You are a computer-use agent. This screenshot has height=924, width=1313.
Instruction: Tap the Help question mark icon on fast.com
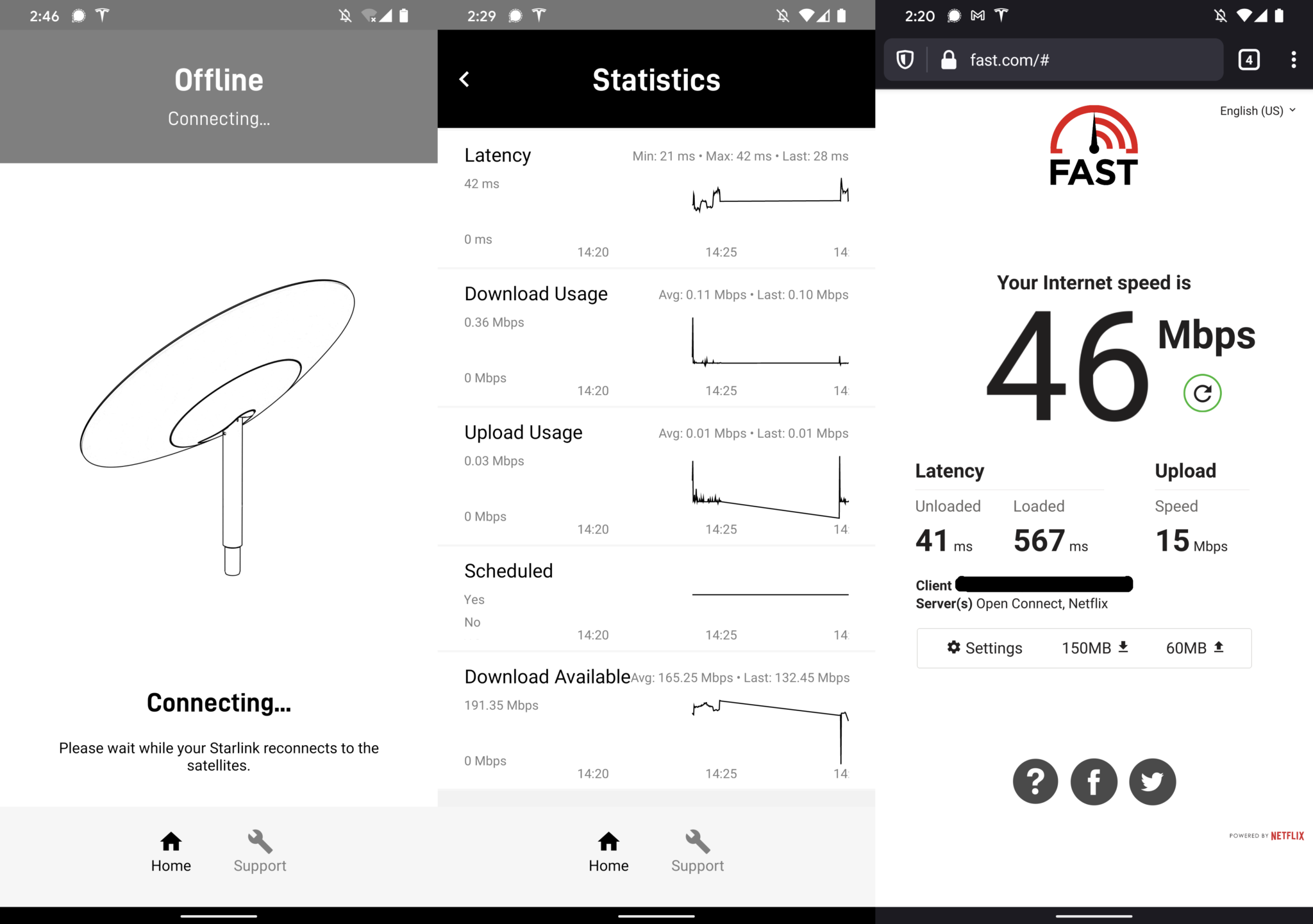(1035, 781)
